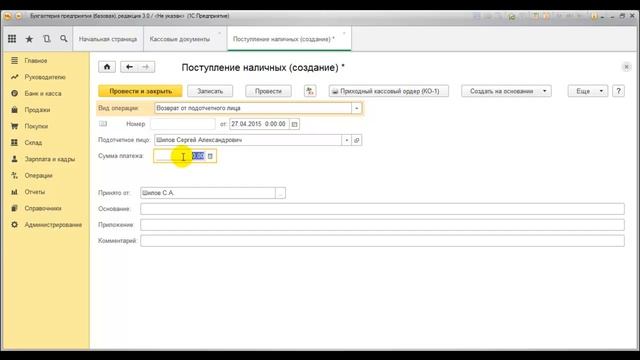The image size is (640, 360).
Task: Open Favorites star icon
Action: coord(29,39)
